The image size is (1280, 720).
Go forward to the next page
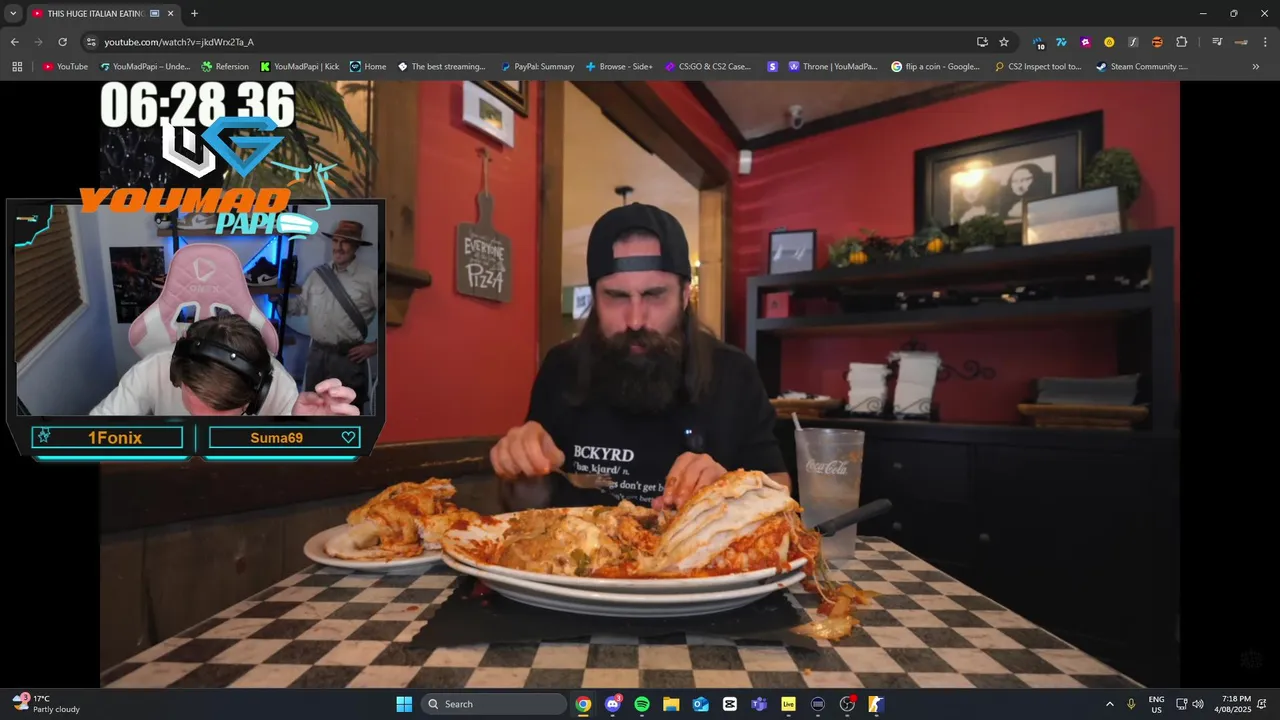[38, 42]
